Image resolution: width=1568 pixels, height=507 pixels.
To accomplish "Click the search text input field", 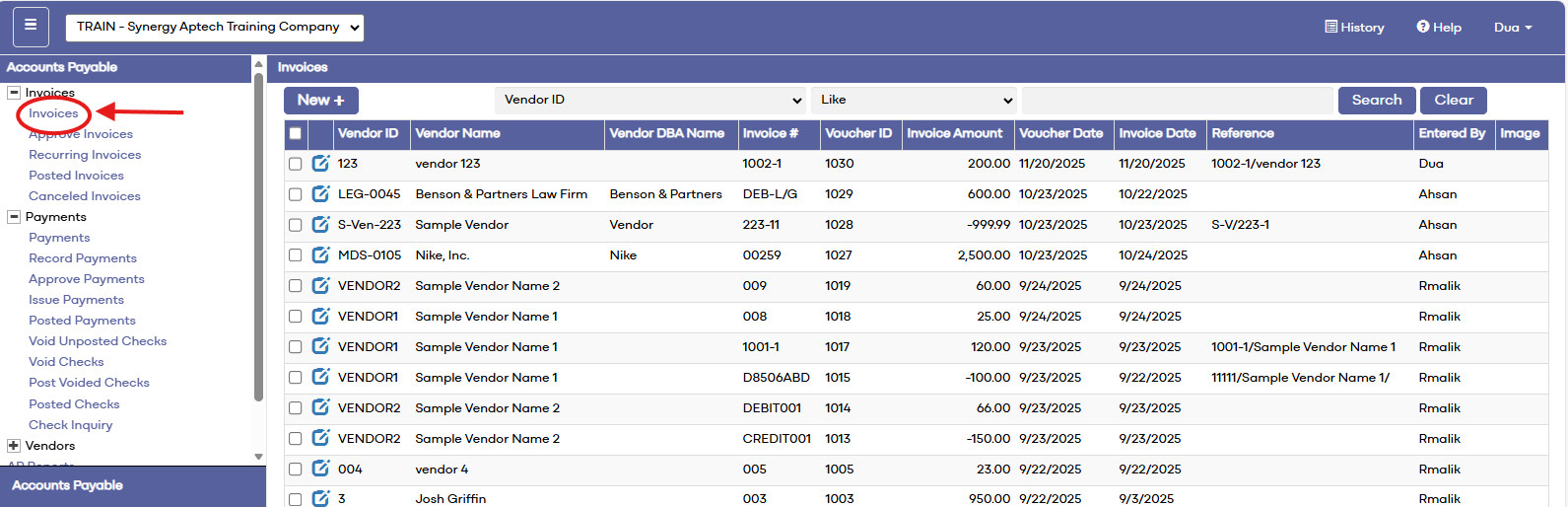I will coord(1178,100).
